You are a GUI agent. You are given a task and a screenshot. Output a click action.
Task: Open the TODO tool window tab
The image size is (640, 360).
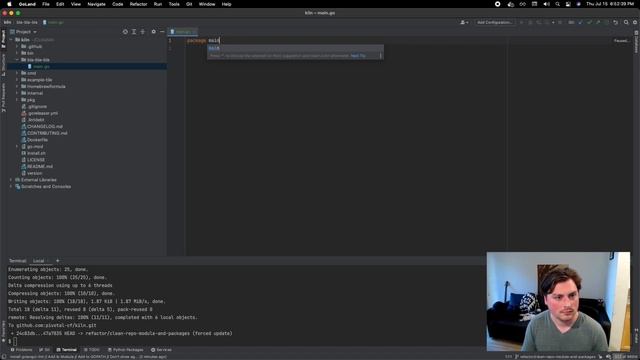pos(92,350)
